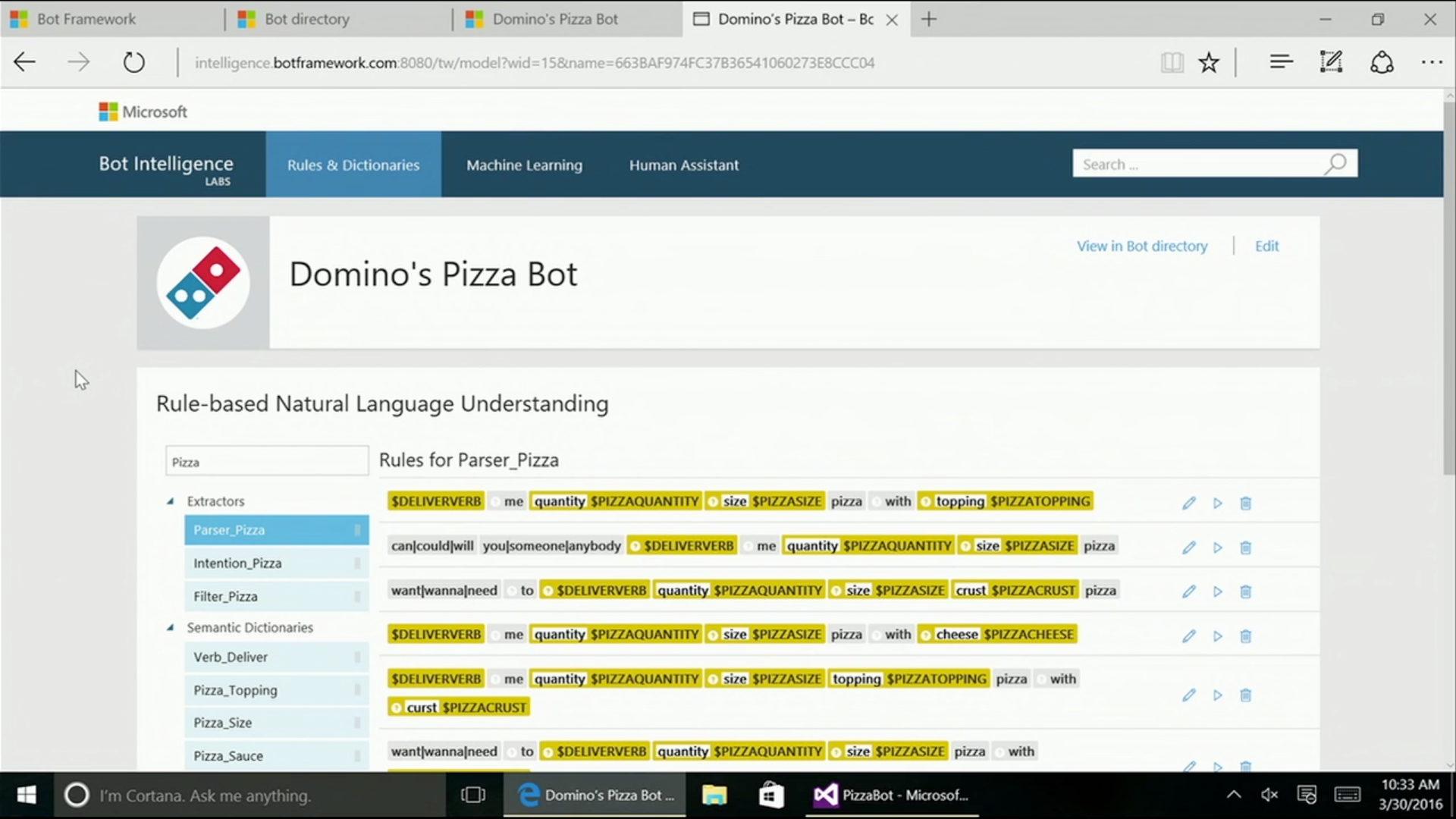Click the Edit link for the bot
Image resolution: width=1456 pixels, height=819 pixels.
1266,246
